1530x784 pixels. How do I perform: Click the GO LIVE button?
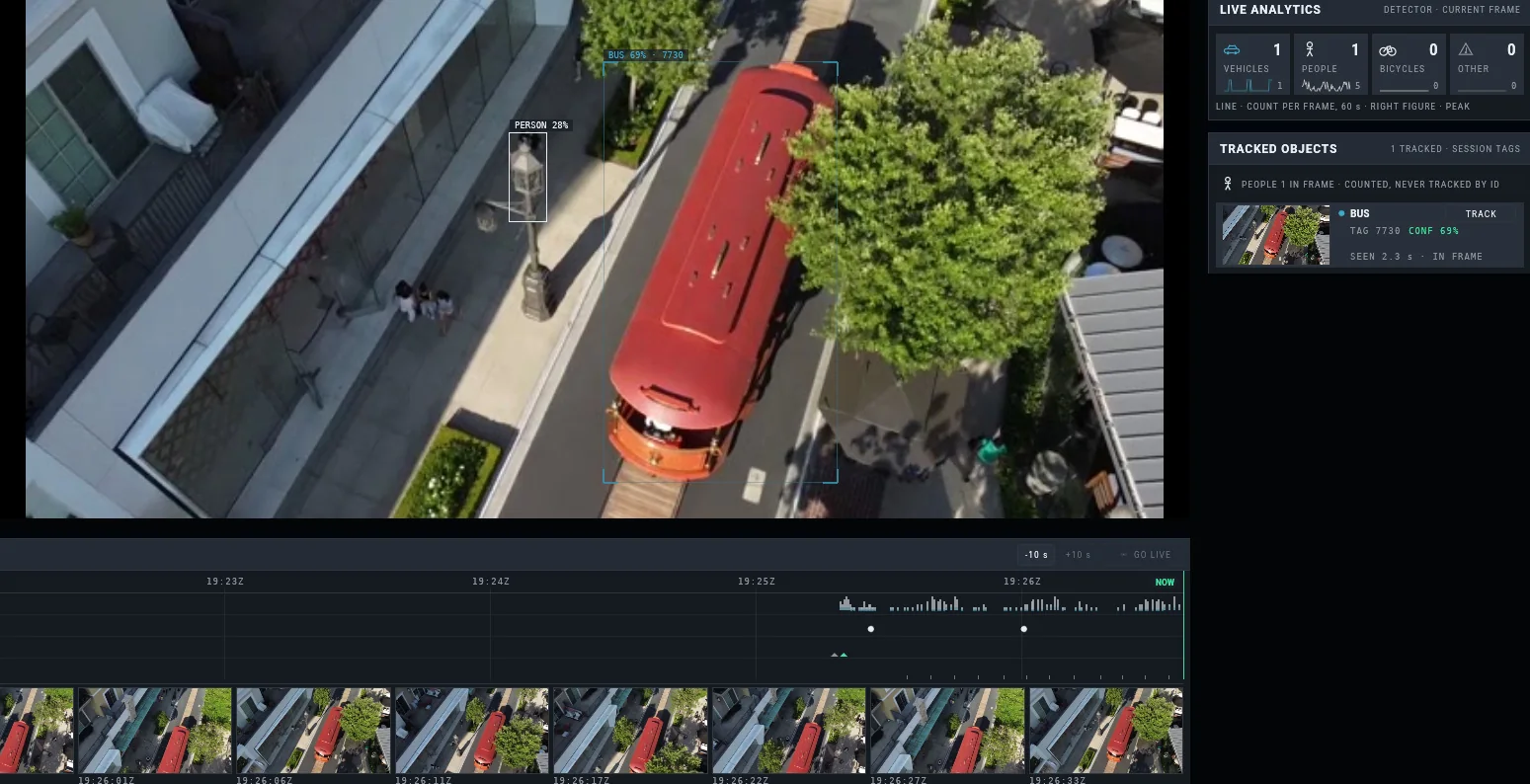(x=1146, y=555)
